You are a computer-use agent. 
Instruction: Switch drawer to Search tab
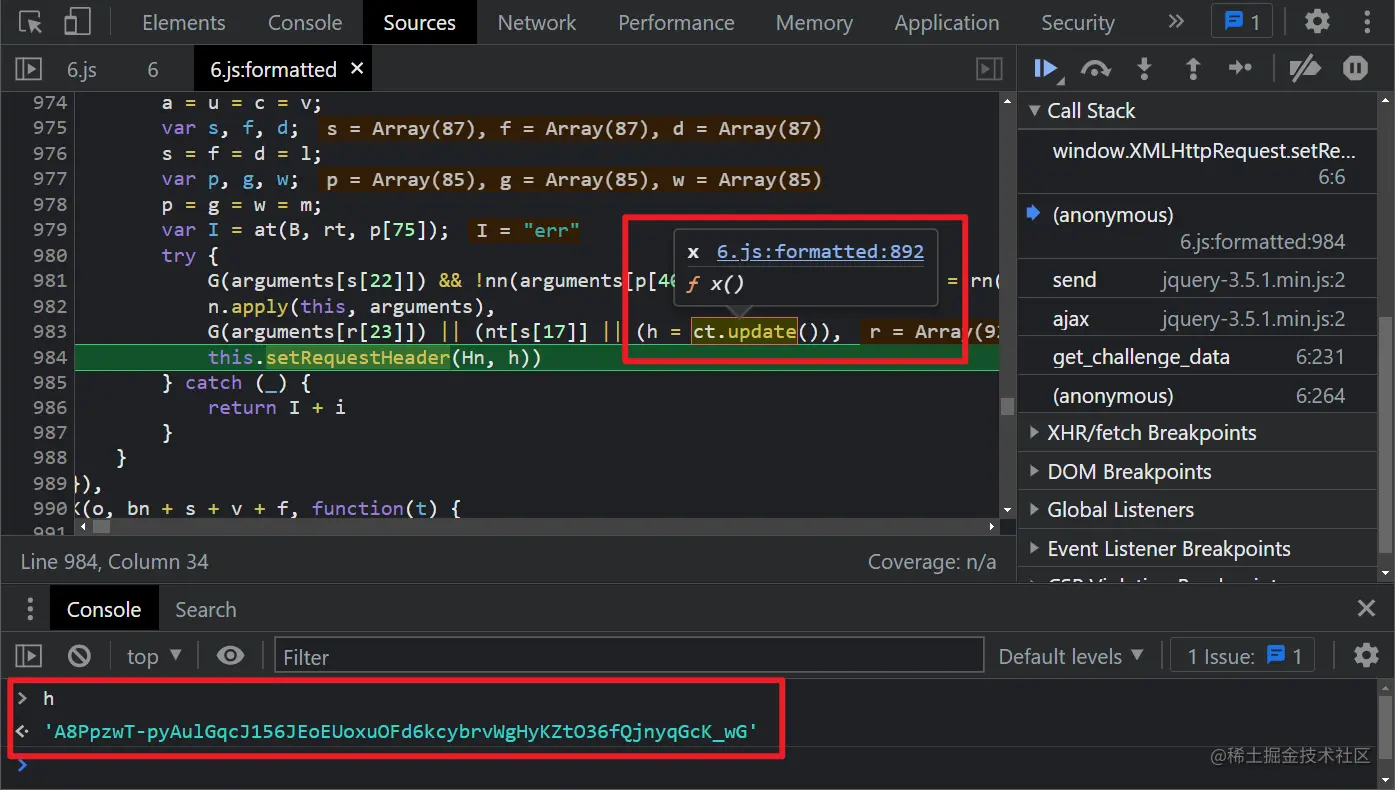(x=206, y=610)
